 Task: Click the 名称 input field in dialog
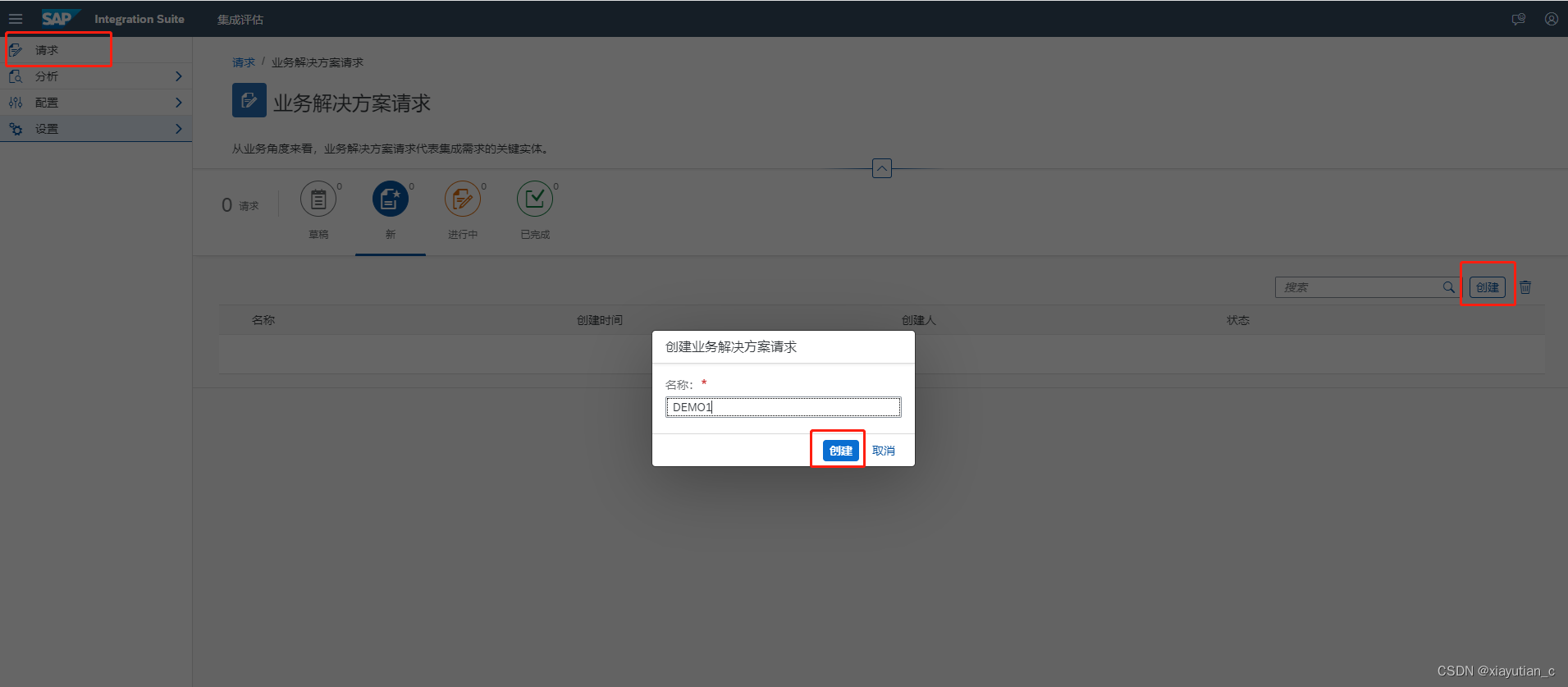[x=784, y=407]
